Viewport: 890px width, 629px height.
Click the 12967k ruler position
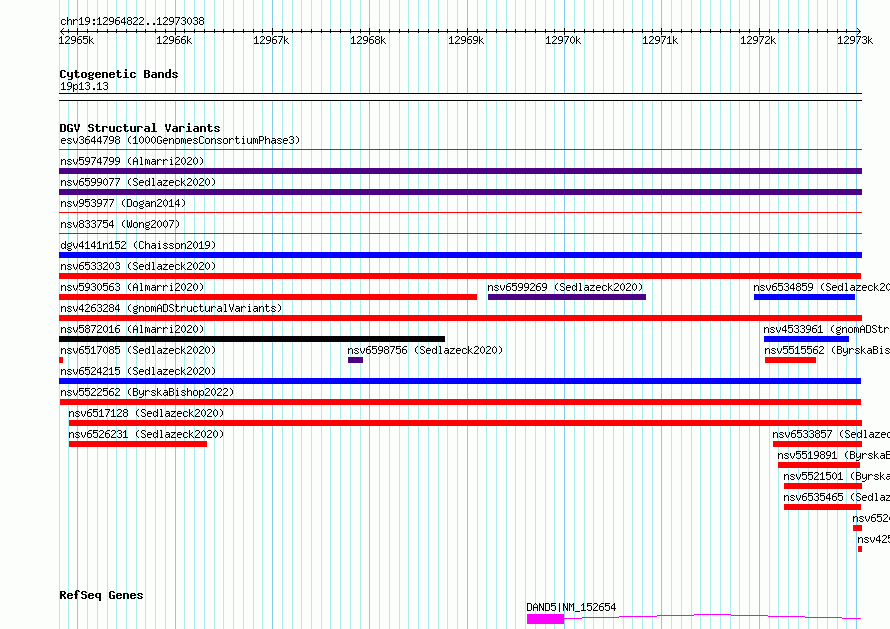pos(271,40)
